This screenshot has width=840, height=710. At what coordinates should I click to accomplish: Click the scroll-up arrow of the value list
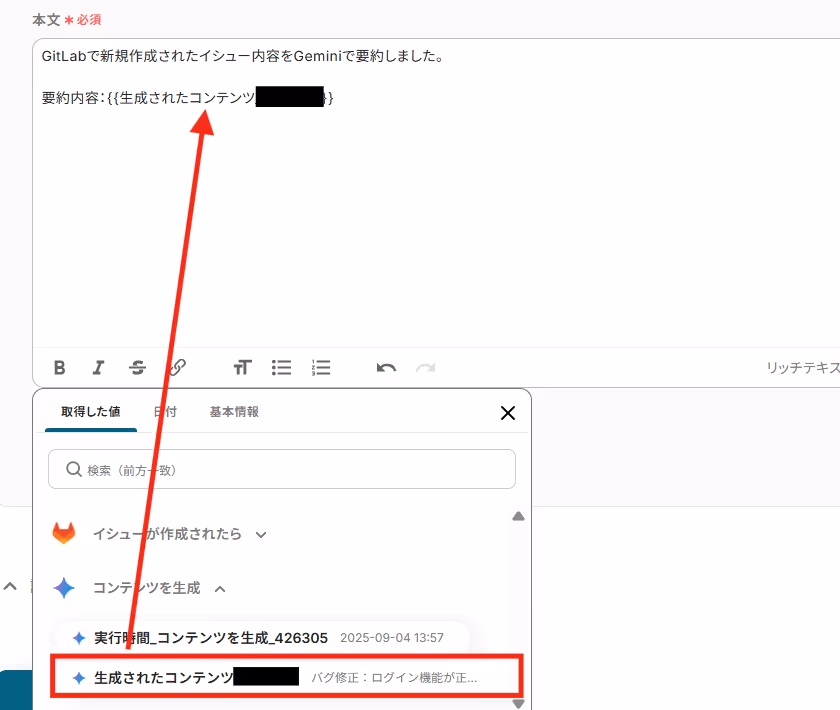pyautogui.click(x=518, y=517)
